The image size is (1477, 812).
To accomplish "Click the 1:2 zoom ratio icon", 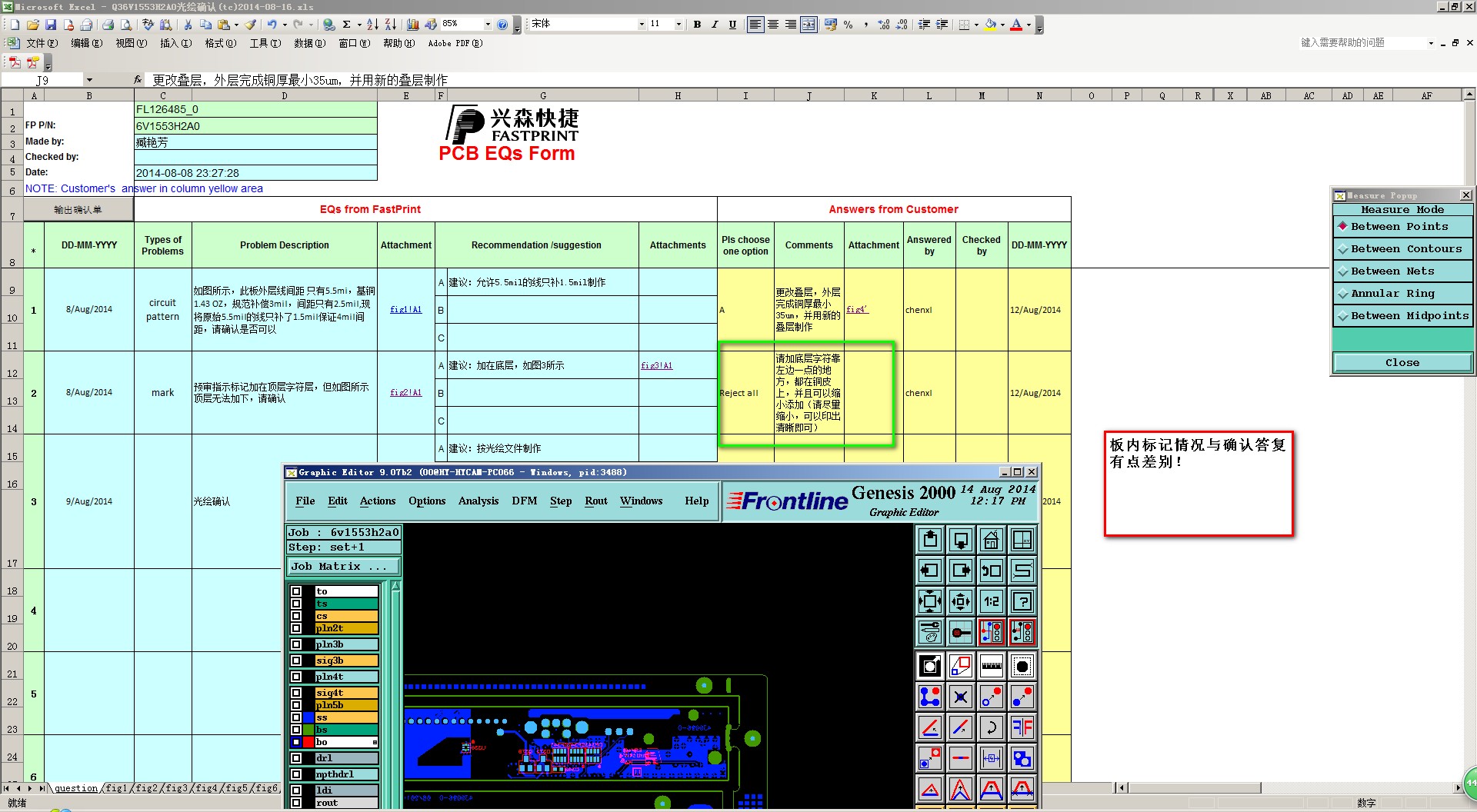I will pyautogui.click(x=992, y=602).
